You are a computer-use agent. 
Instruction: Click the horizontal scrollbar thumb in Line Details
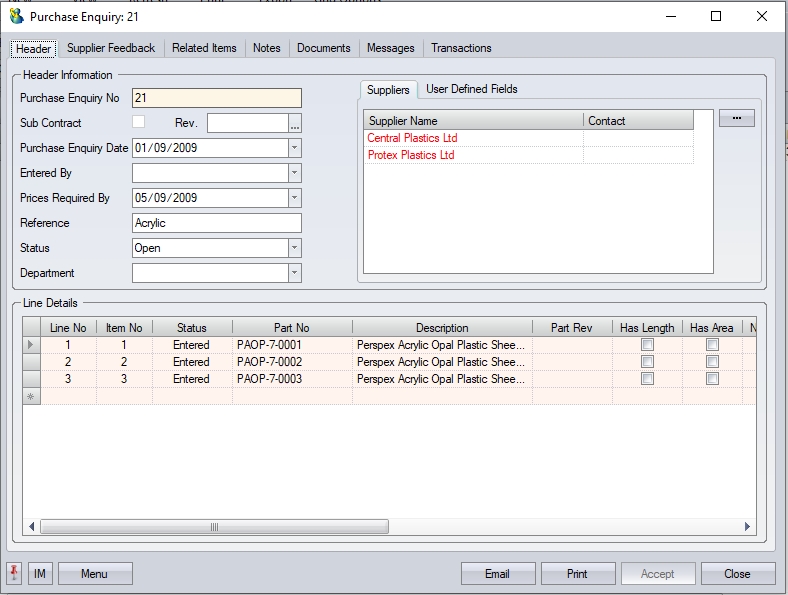pos(215,527)
